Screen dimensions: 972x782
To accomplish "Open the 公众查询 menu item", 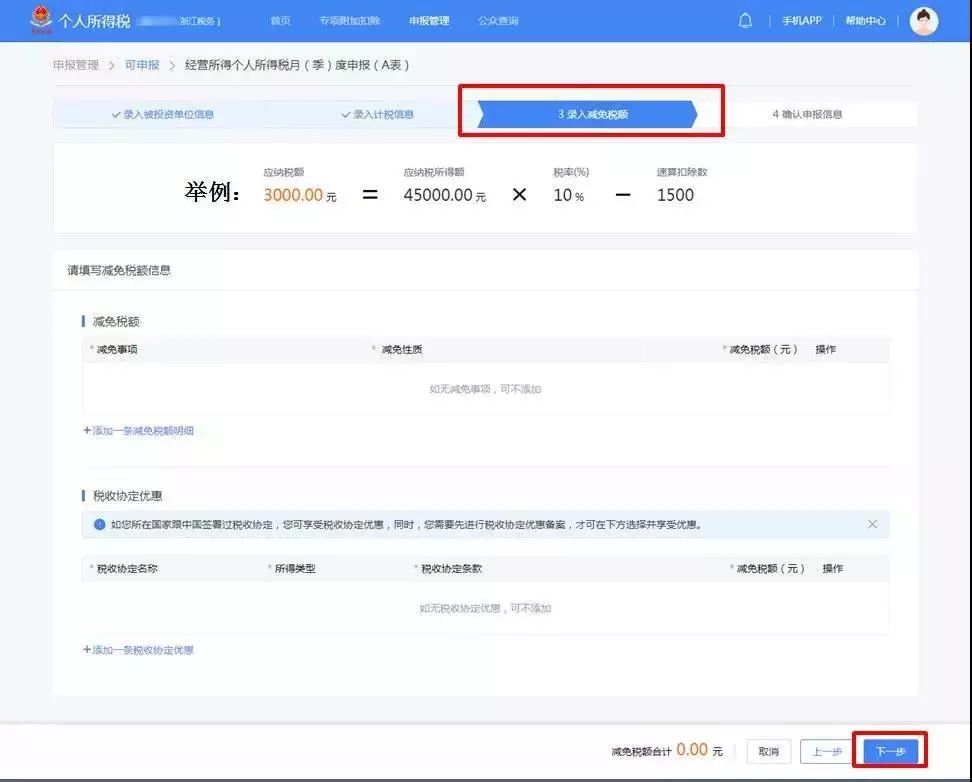I will pyautogui.click(x=498, y=20).
